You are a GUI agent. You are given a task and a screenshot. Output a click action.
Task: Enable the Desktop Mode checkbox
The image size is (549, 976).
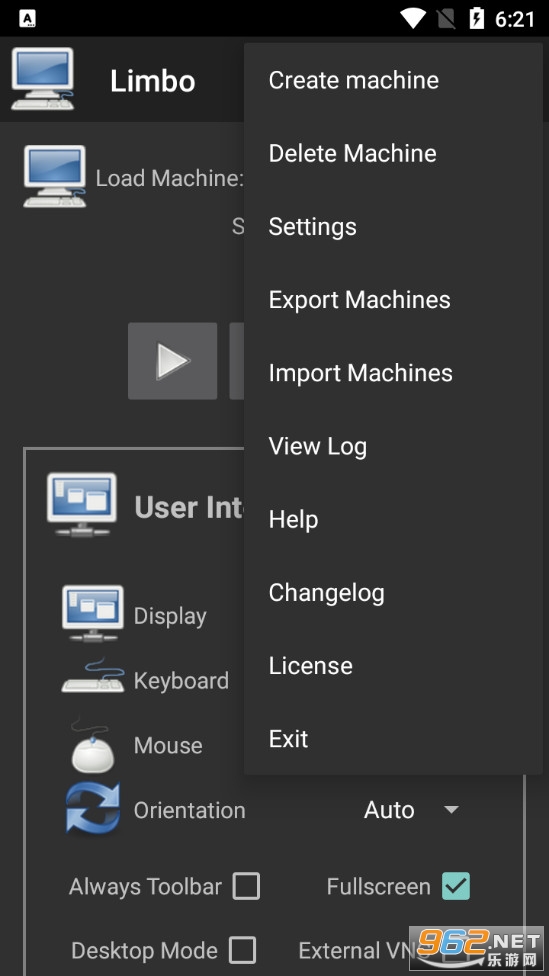242,950
